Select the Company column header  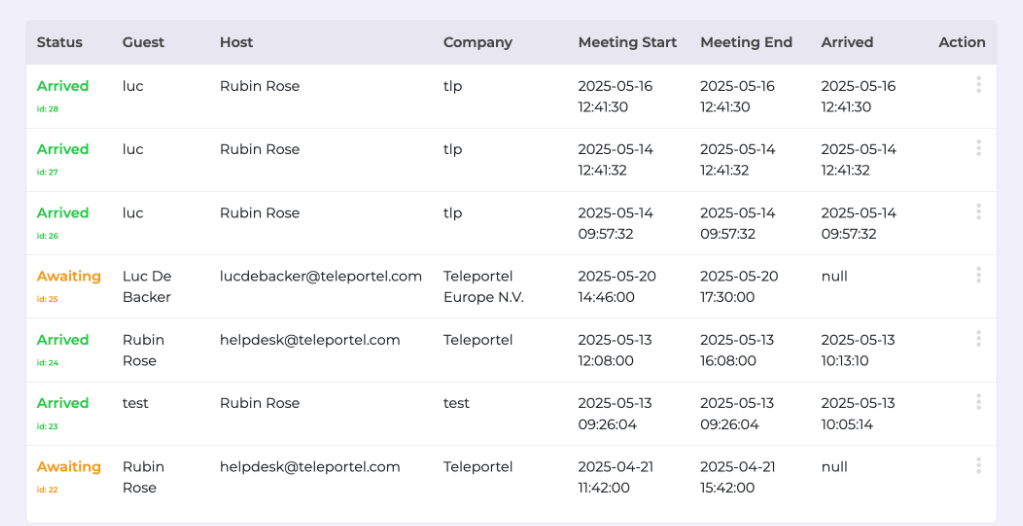coord(478,42)
